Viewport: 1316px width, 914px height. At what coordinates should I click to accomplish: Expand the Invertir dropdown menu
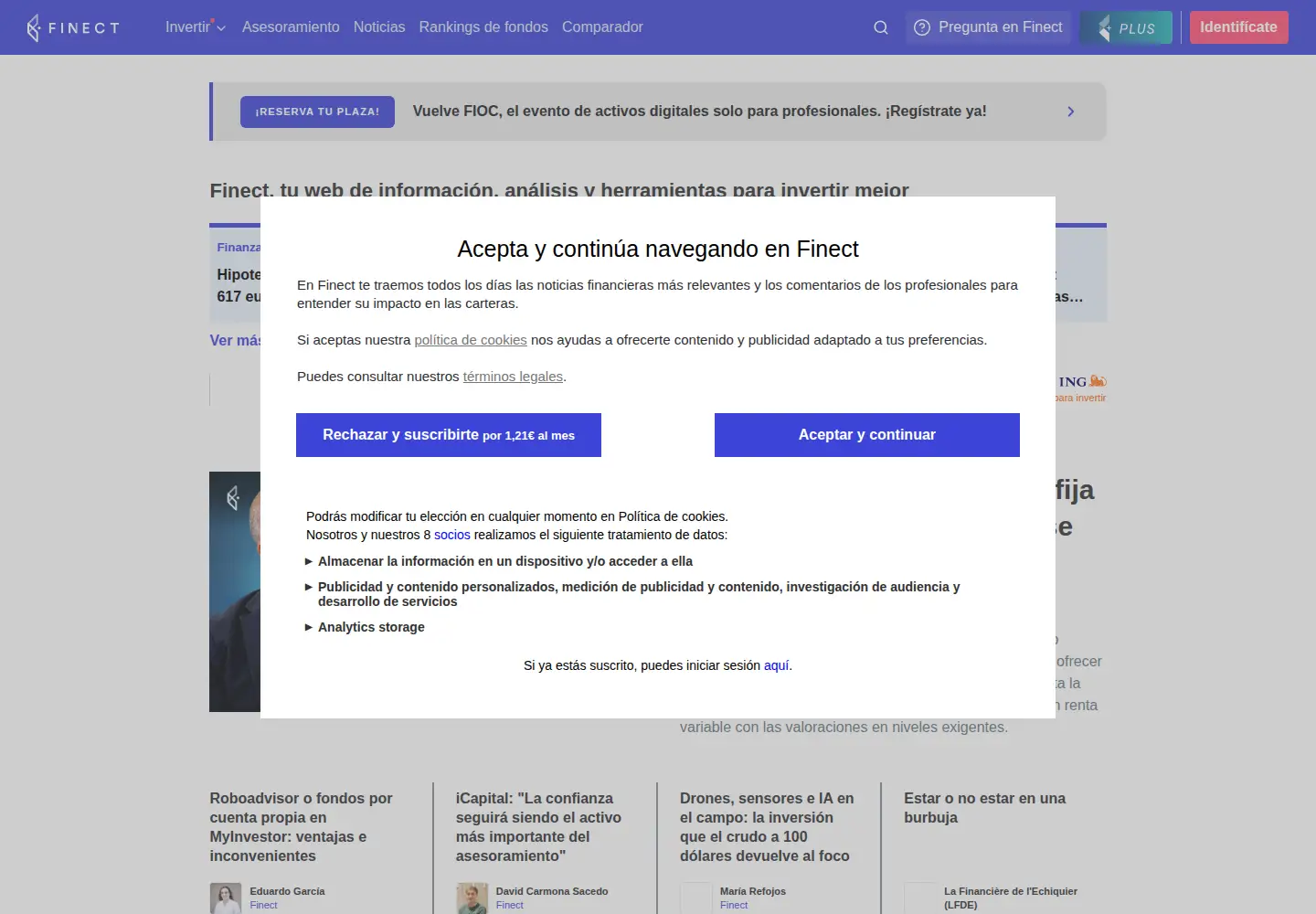click(x=195, y=27)
